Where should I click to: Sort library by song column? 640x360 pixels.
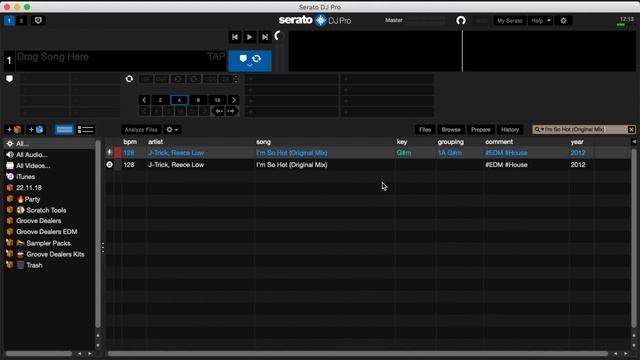tap(263, 142)
